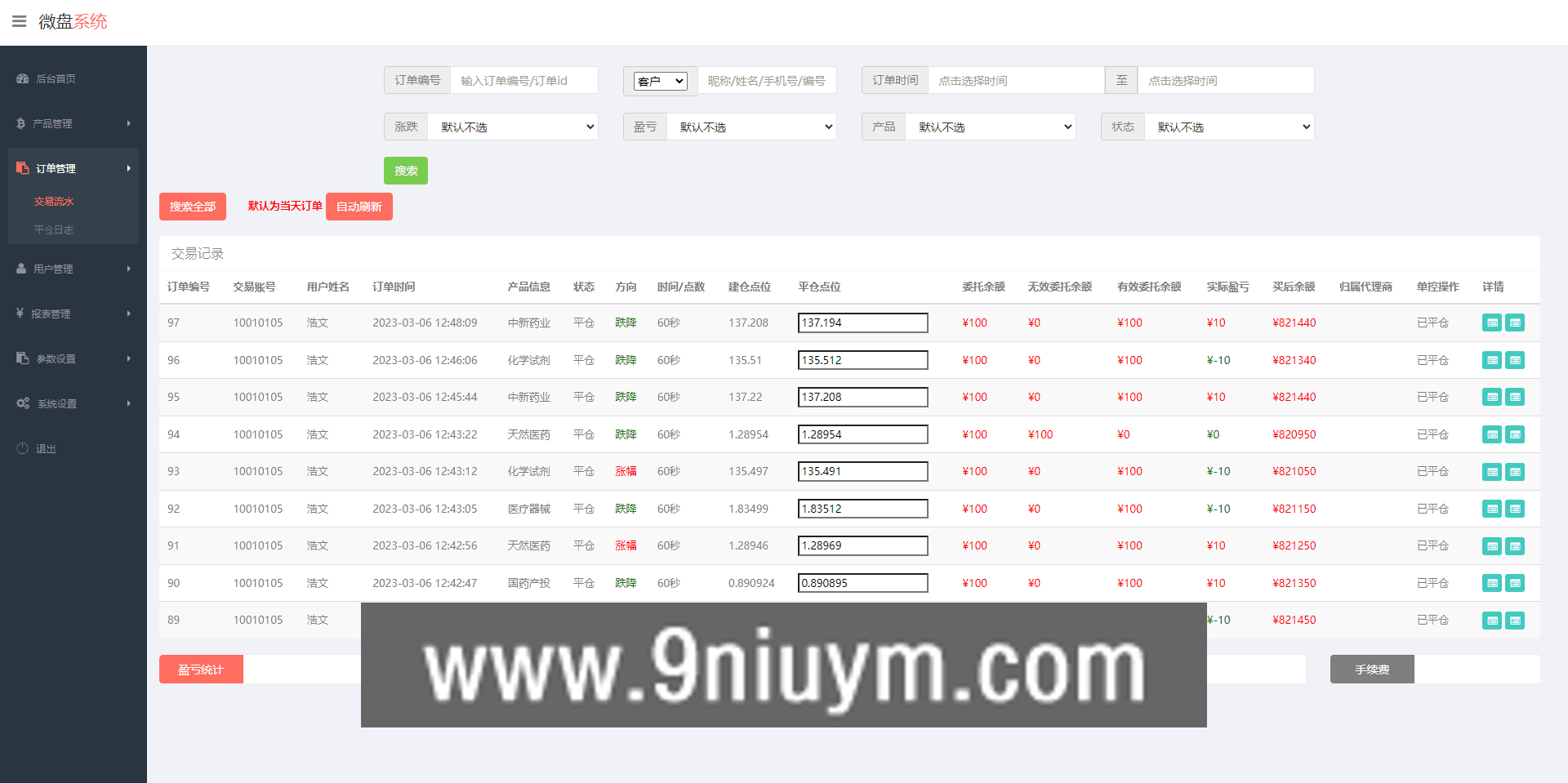Click the 退出 logout clock icon
Viewport: 1568px width, 783px height.
pyautogui.click(x=21, y=447)
